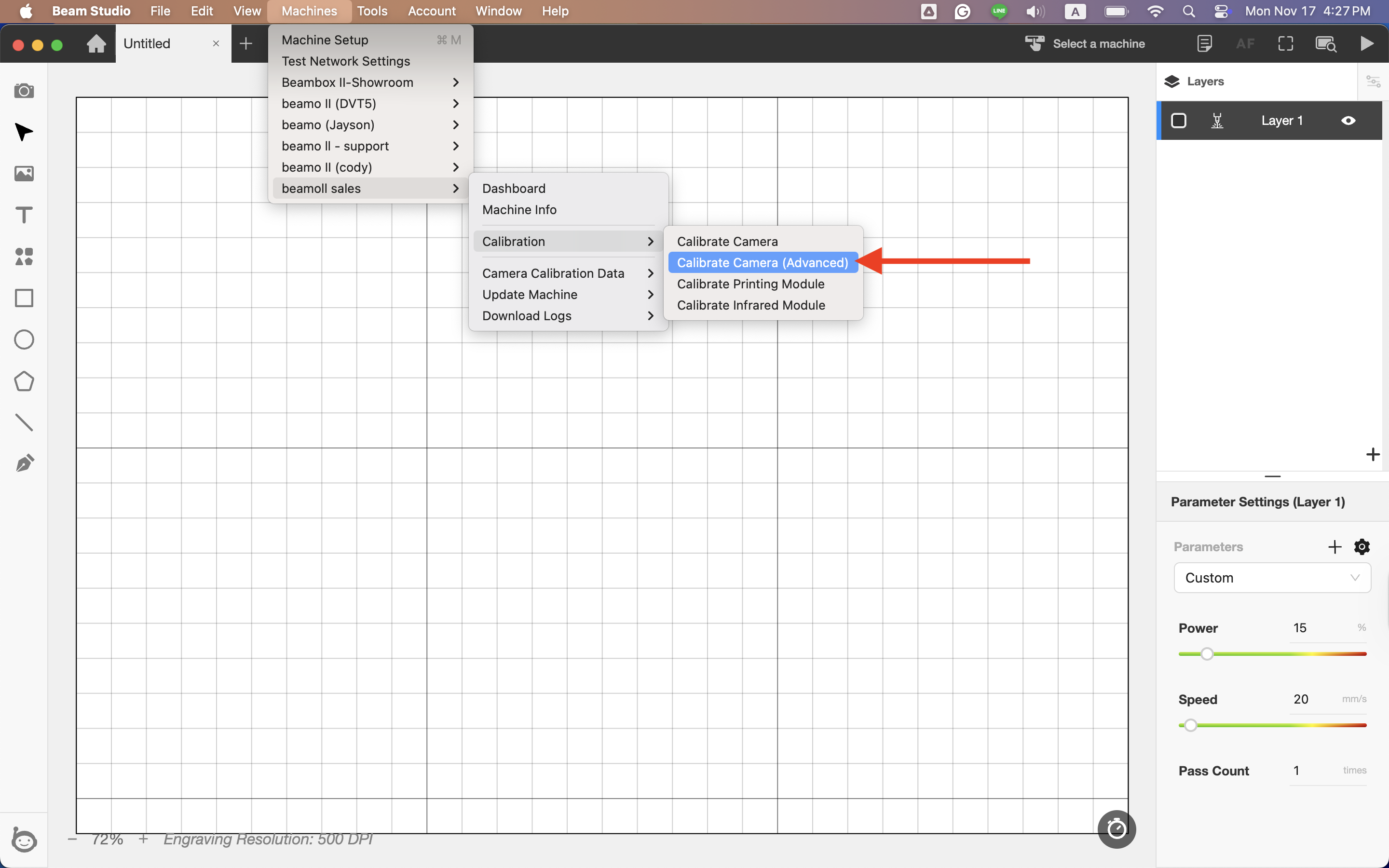Close the Untitled tab
Screen dimensions: 1389x868
216,43
